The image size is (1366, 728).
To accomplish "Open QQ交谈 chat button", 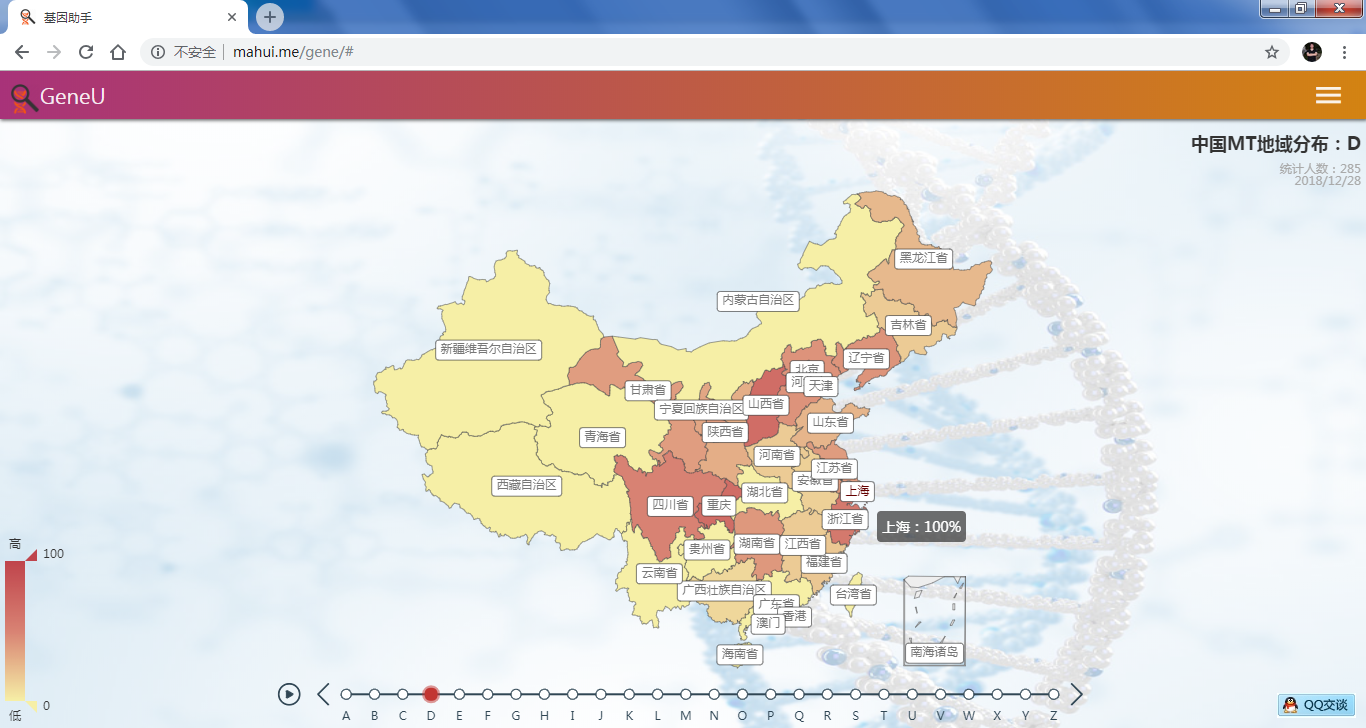I will click(x=1316, y=705).
